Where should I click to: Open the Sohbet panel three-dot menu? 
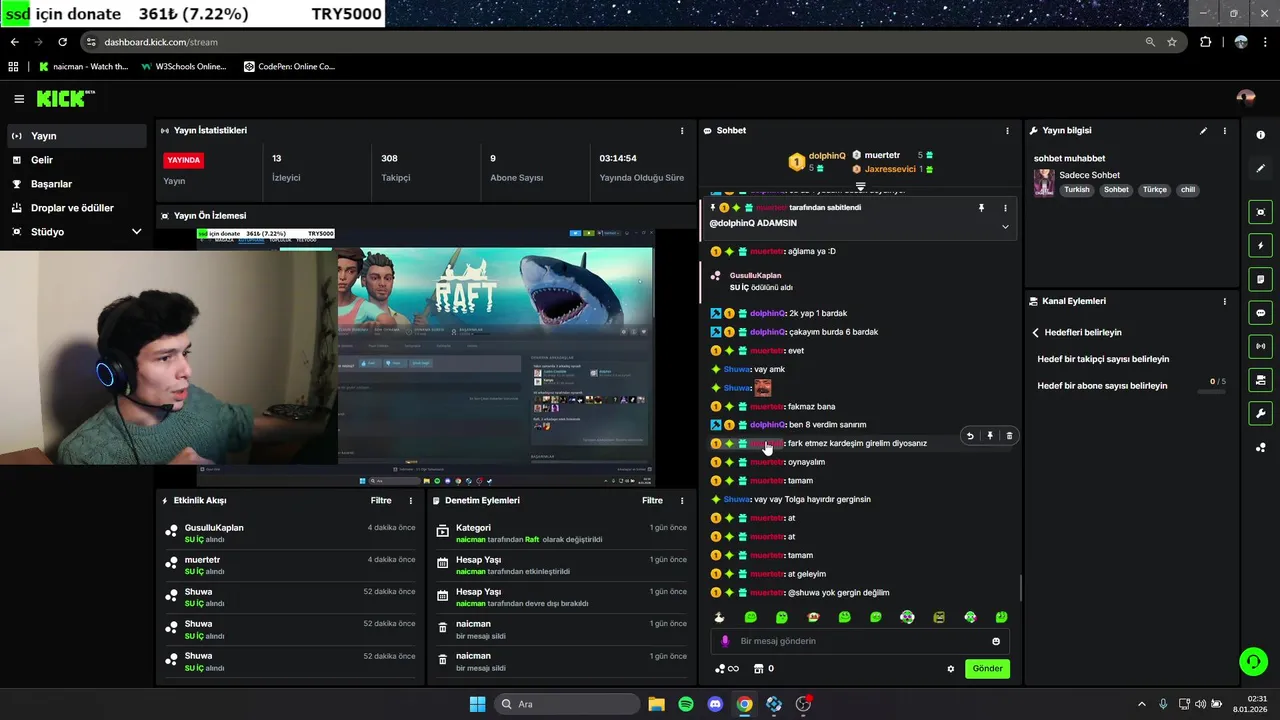(1007, 131)
